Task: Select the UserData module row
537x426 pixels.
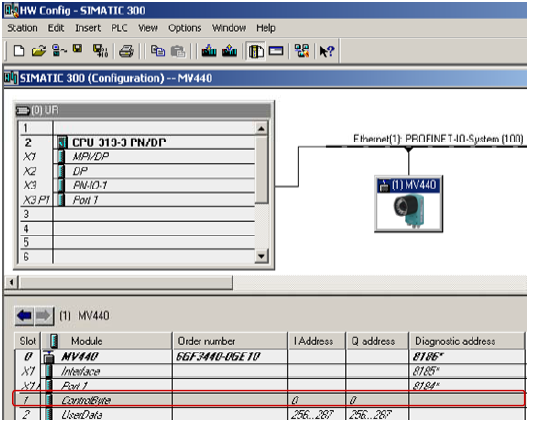Action: pos(270,414)
